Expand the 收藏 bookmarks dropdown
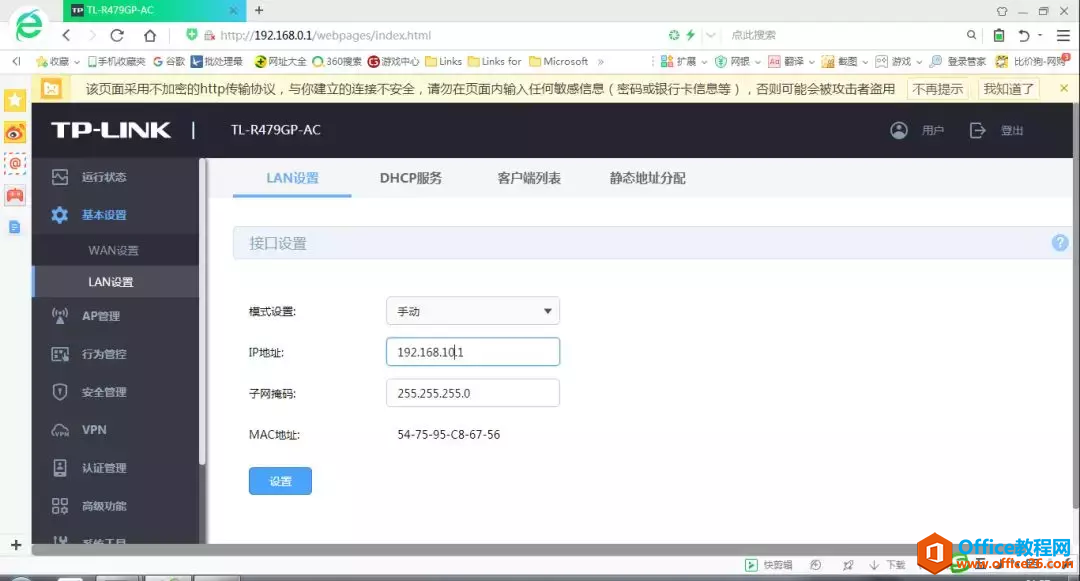The height and width of the screenshot is (581, 1080). coord(76,62)
